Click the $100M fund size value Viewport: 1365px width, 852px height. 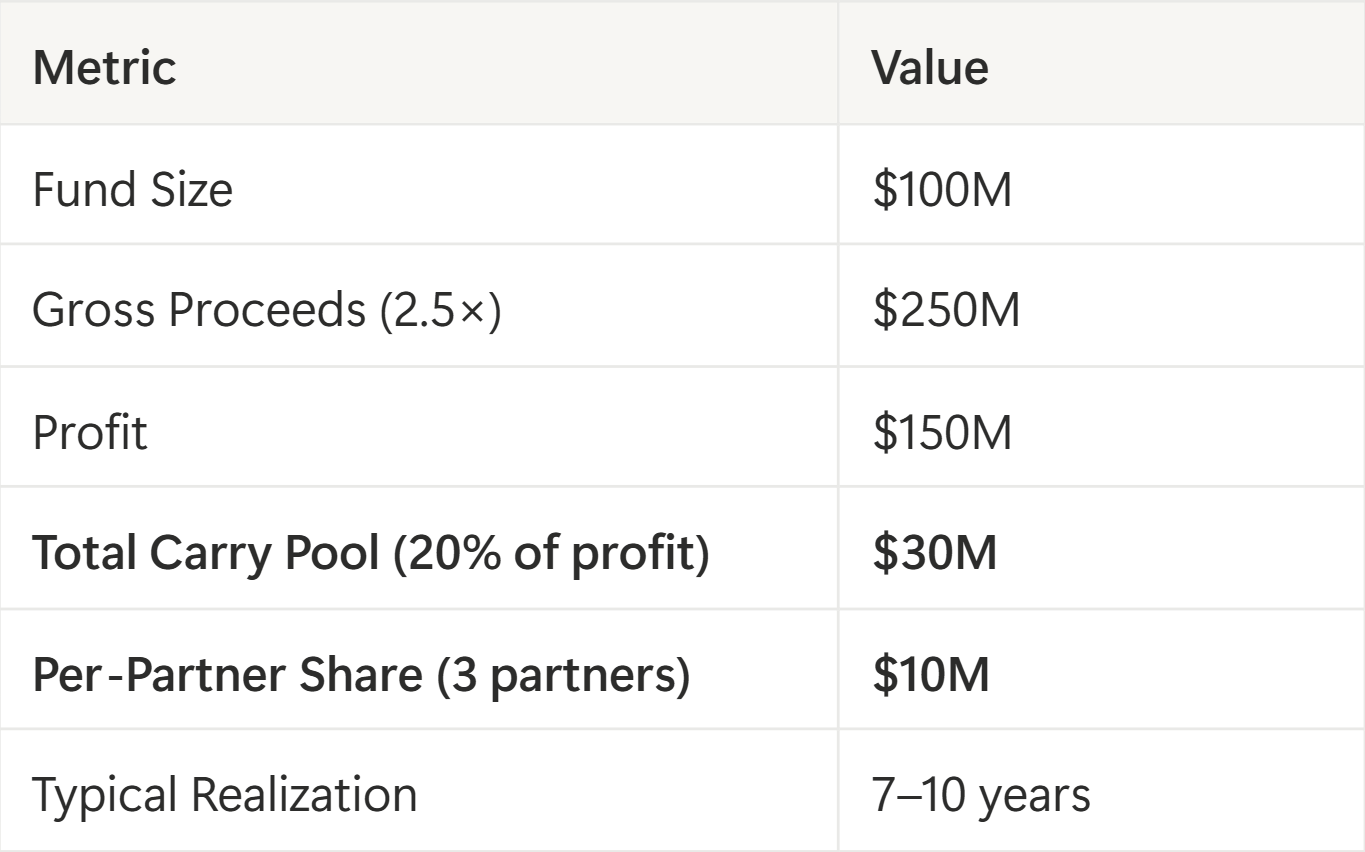(x=942, y=189)
